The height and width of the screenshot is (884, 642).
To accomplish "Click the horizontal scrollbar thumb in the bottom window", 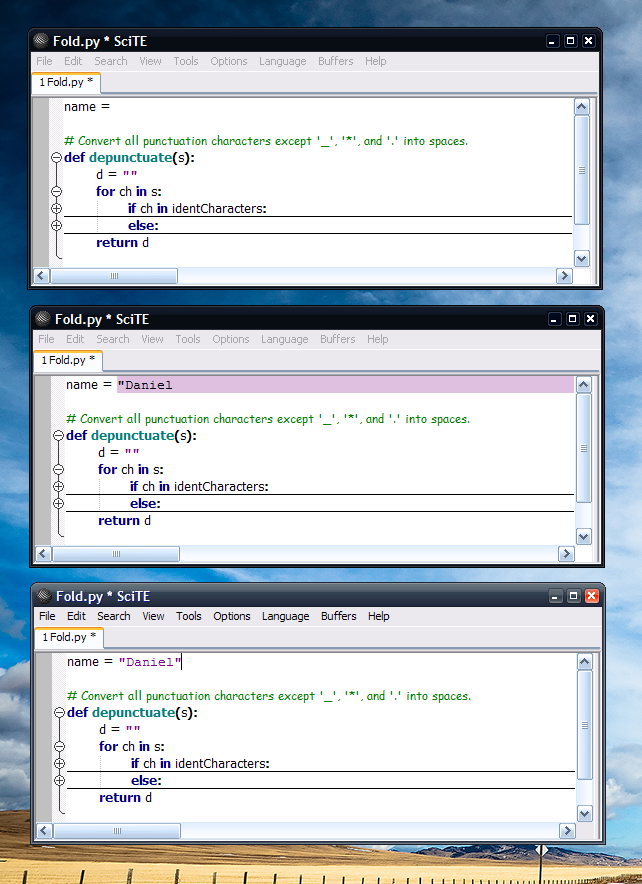I will [115, 830].
